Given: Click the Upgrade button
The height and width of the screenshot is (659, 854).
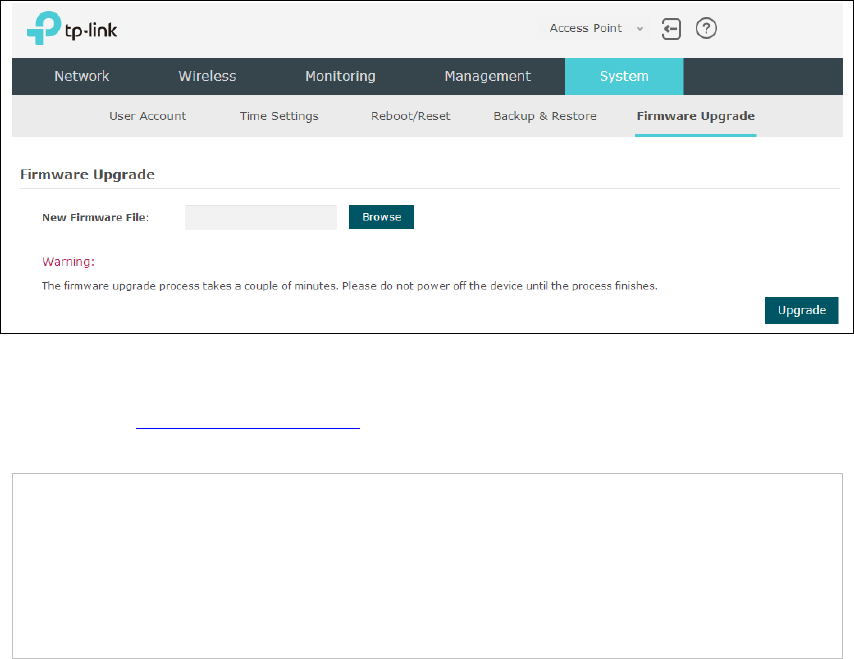Looking at the screenshot, I should click(802, 310).
